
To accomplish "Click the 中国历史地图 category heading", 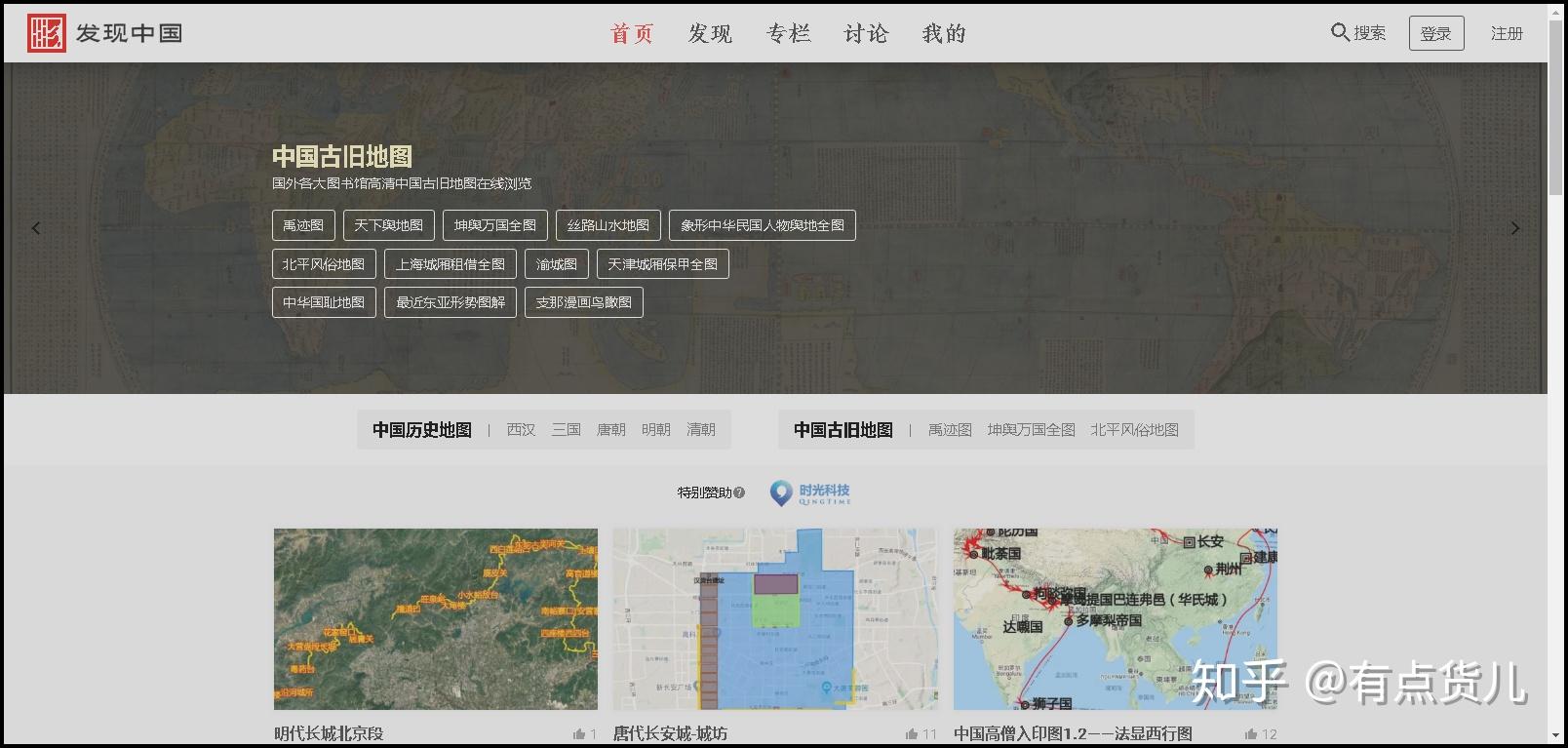I will tap(422, 430).
